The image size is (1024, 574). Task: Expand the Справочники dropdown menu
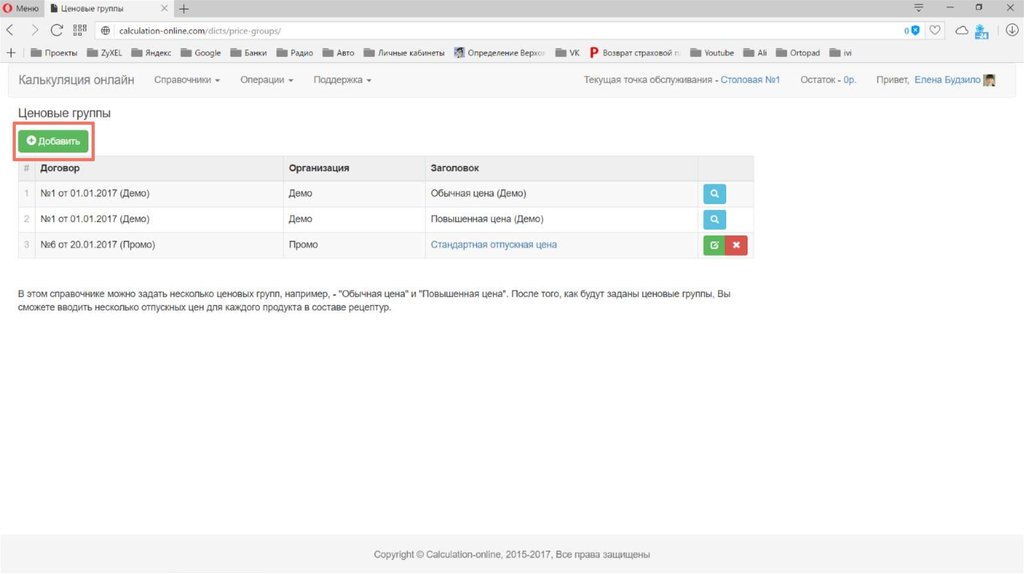pyautogui.click(x=187, y=80)
